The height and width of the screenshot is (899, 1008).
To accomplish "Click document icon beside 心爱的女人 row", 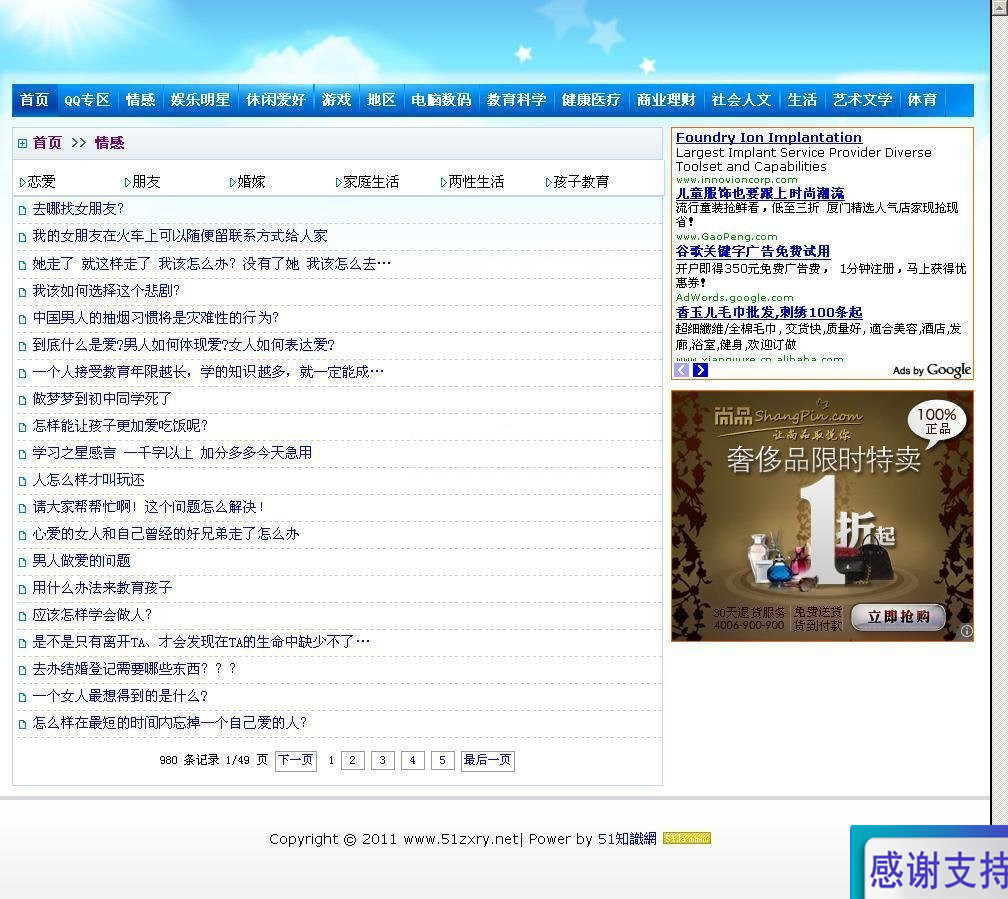I will (x=22, y=534).
